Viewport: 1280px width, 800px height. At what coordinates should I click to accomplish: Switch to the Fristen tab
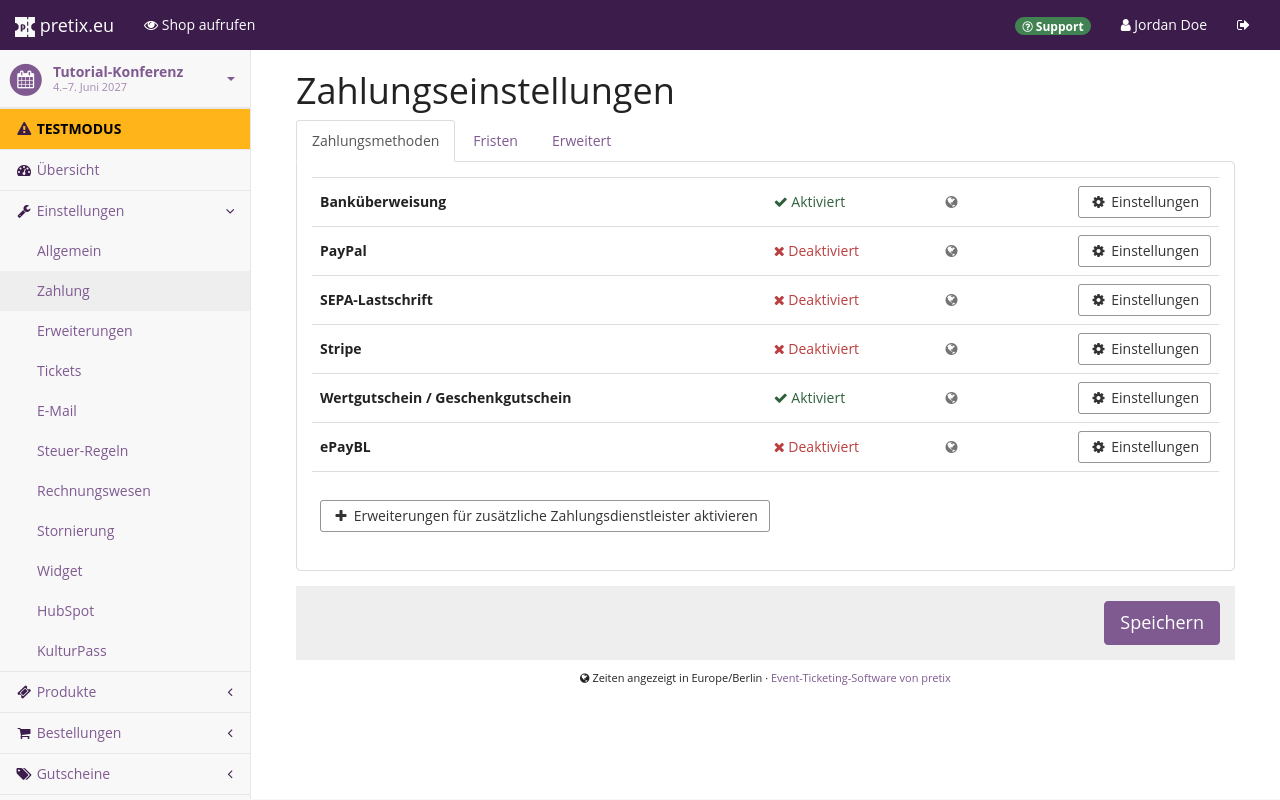(495, 140)
